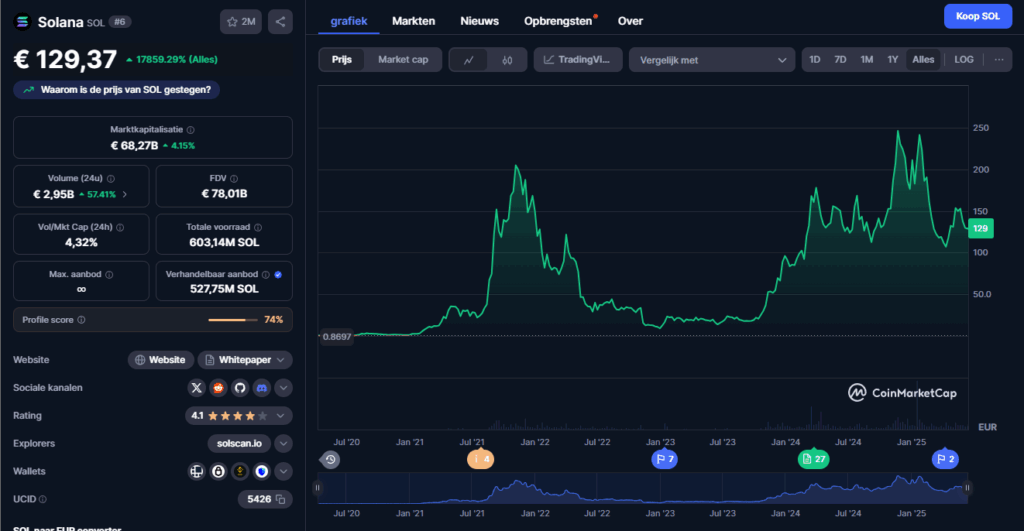Viewport: 1024px width, 531px height.
Task: Show info tooltip for Volume (24u)
Action: (111, 178)
